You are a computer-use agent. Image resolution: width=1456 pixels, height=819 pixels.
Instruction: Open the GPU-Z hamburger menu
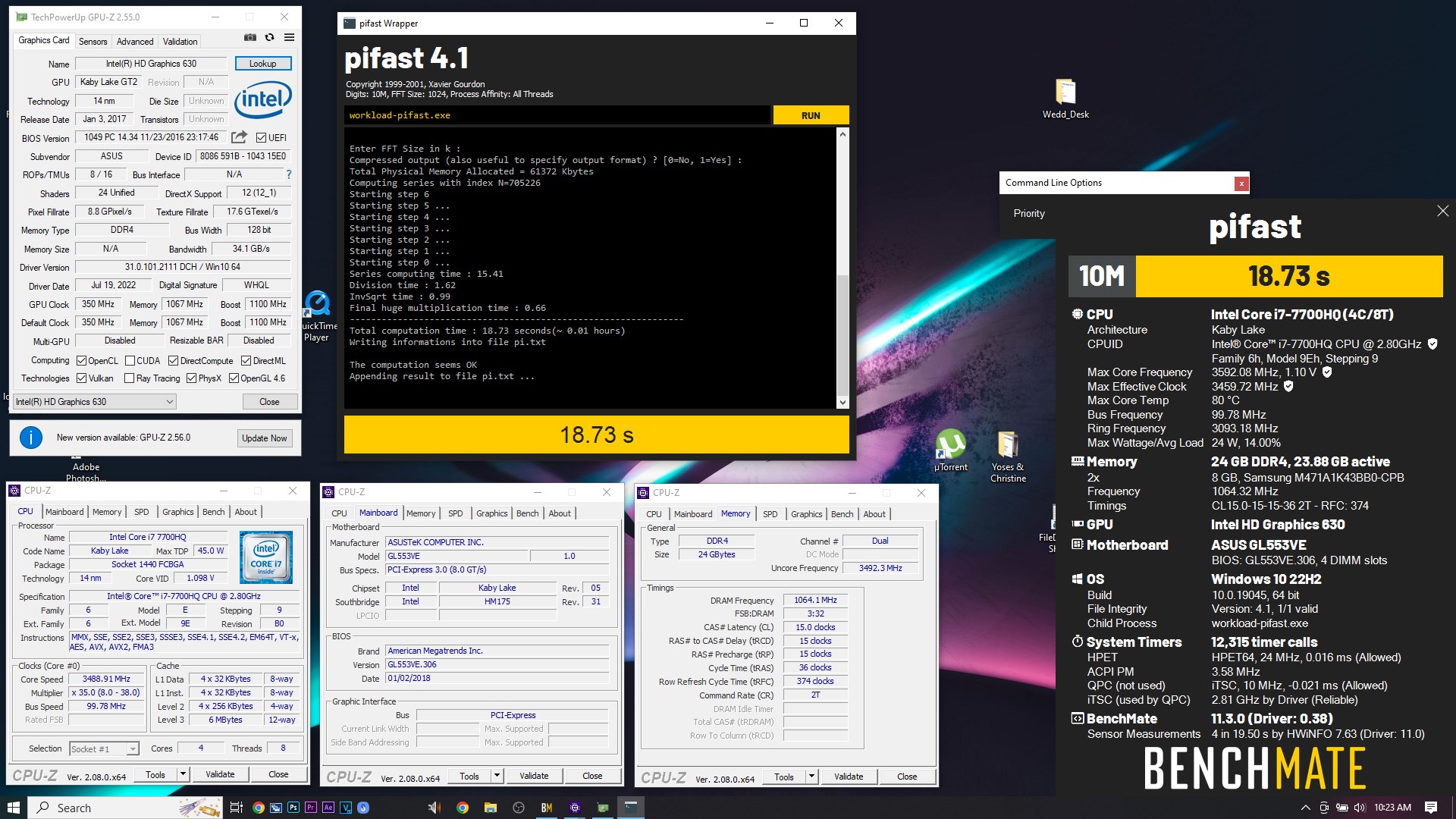pos(289,37)
